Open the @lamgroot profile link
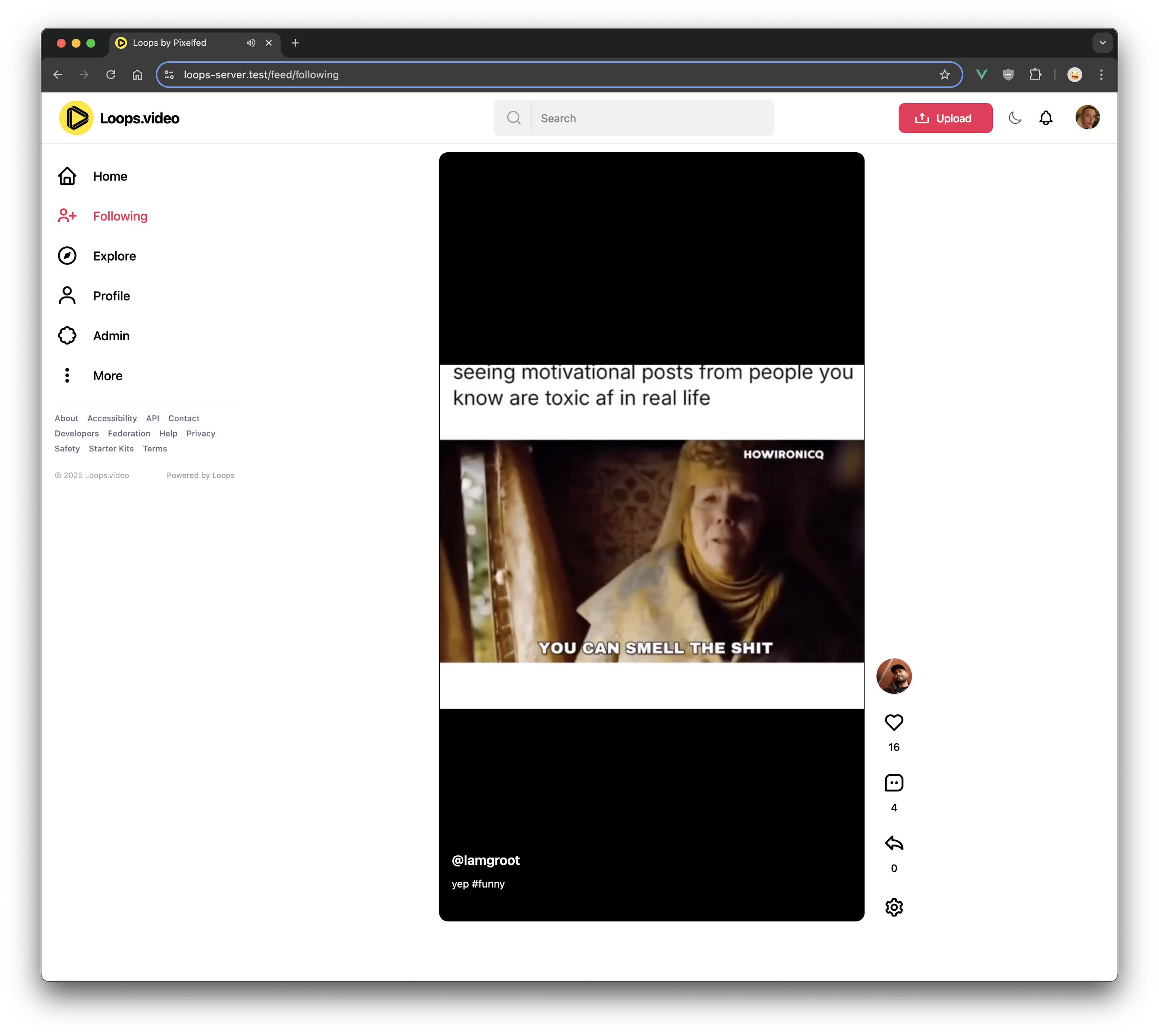Viewport: 1159px width, 1036px height. click(x=486, y=860)
